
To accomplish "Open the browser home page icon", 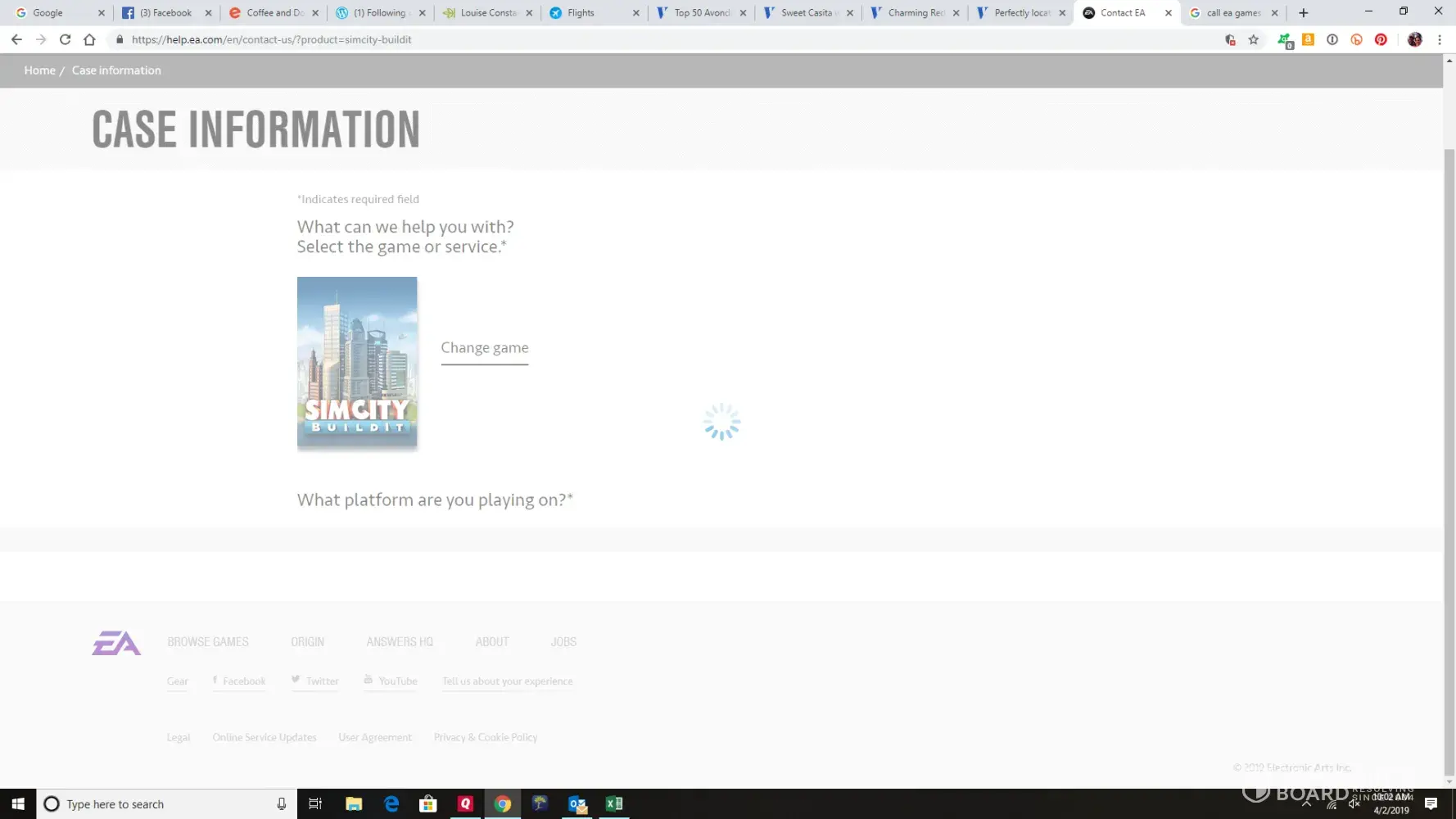I will (x=89, y=39).
